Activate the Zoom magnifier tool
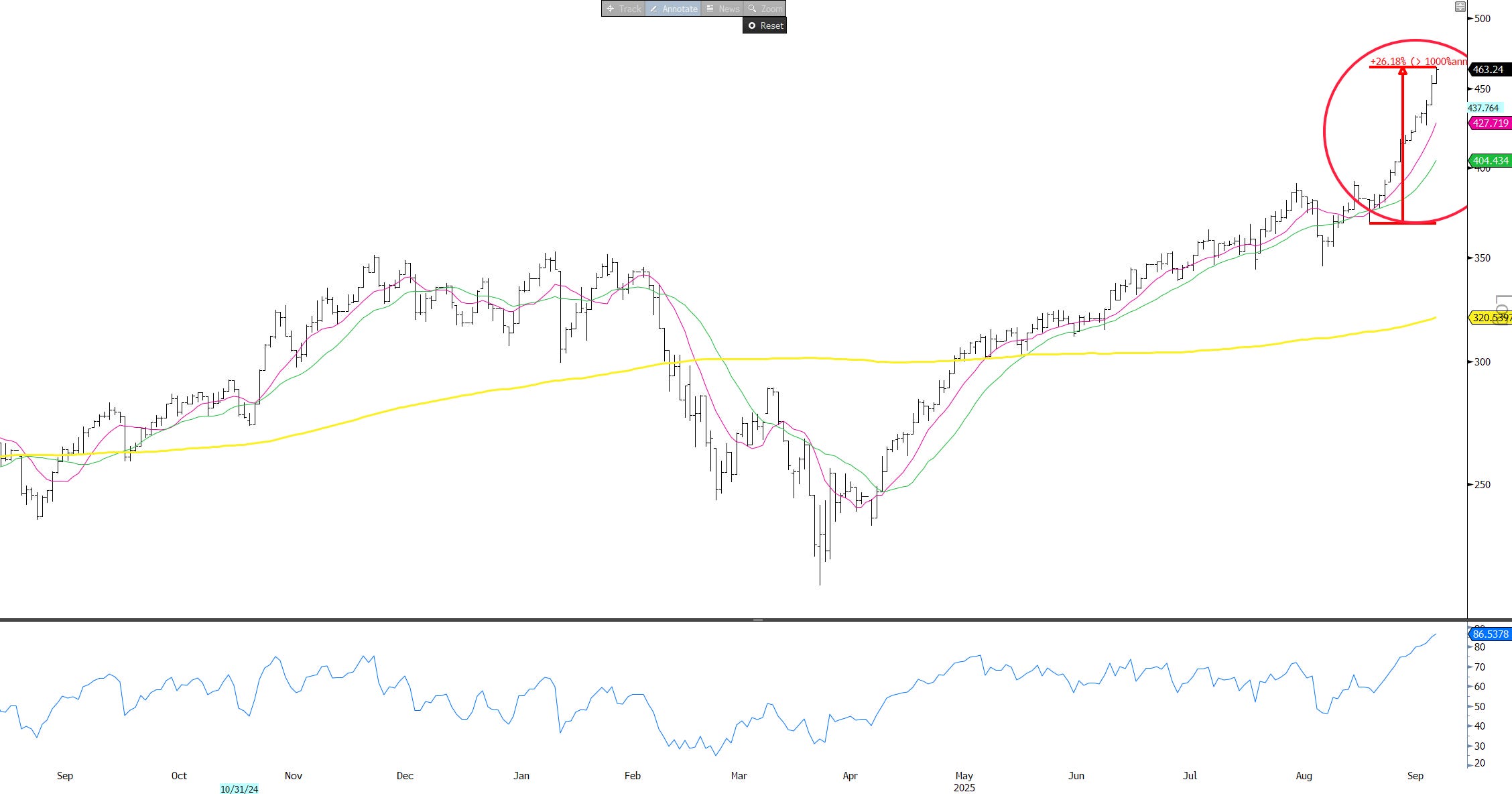This screenshot has width=1512, height=794. coord(753,9)
